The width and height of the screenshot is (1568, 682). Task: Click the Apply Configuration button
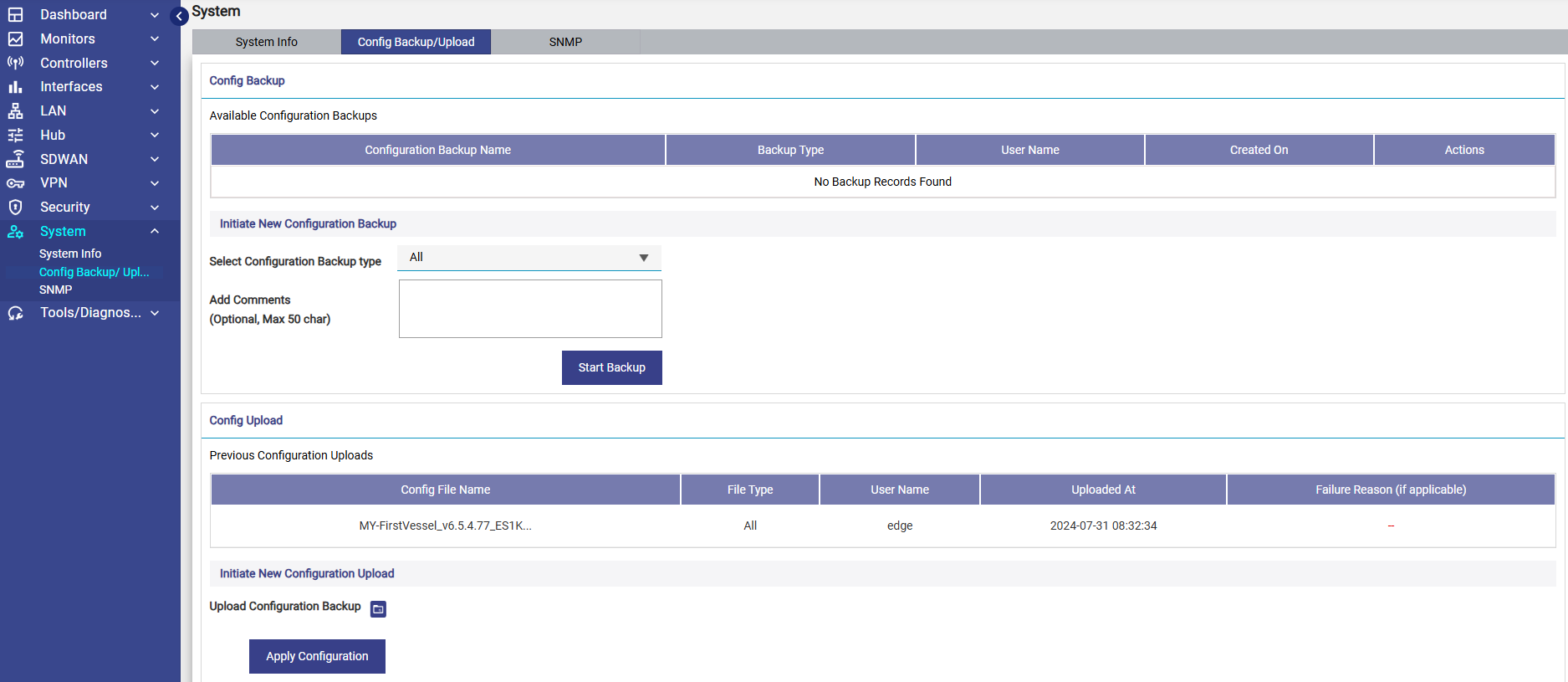[x=317, y=656]
